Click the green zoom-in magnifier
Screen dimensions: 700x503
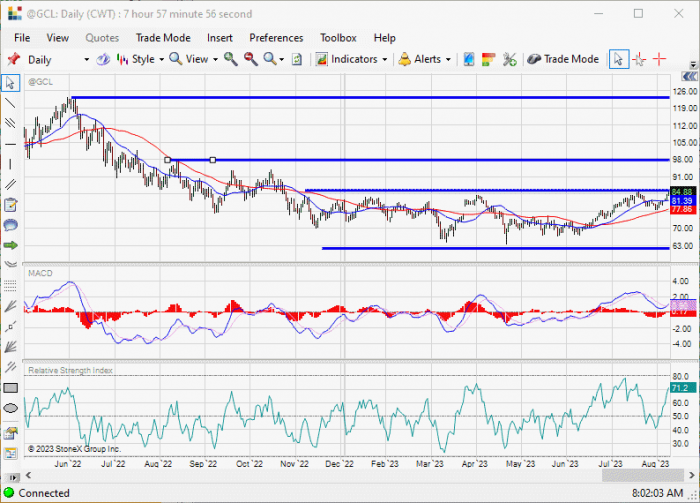coord(230,59)
